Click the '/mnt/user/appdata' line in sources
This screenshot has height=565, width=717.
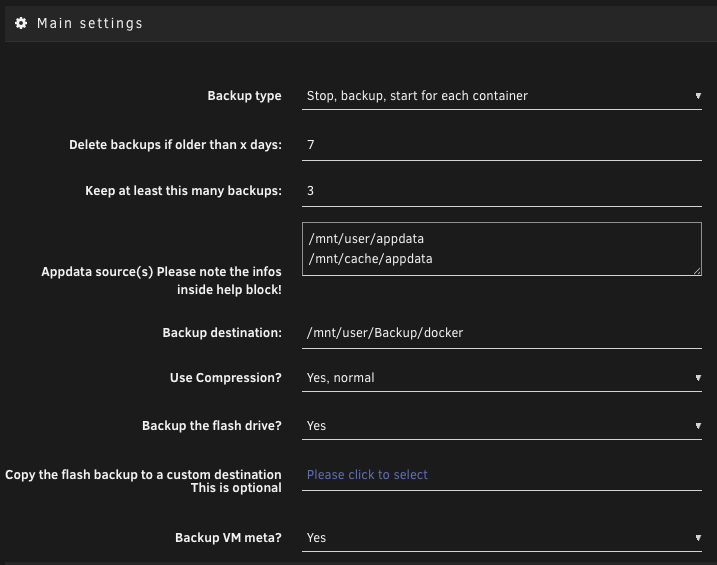(x=366, y=239)
